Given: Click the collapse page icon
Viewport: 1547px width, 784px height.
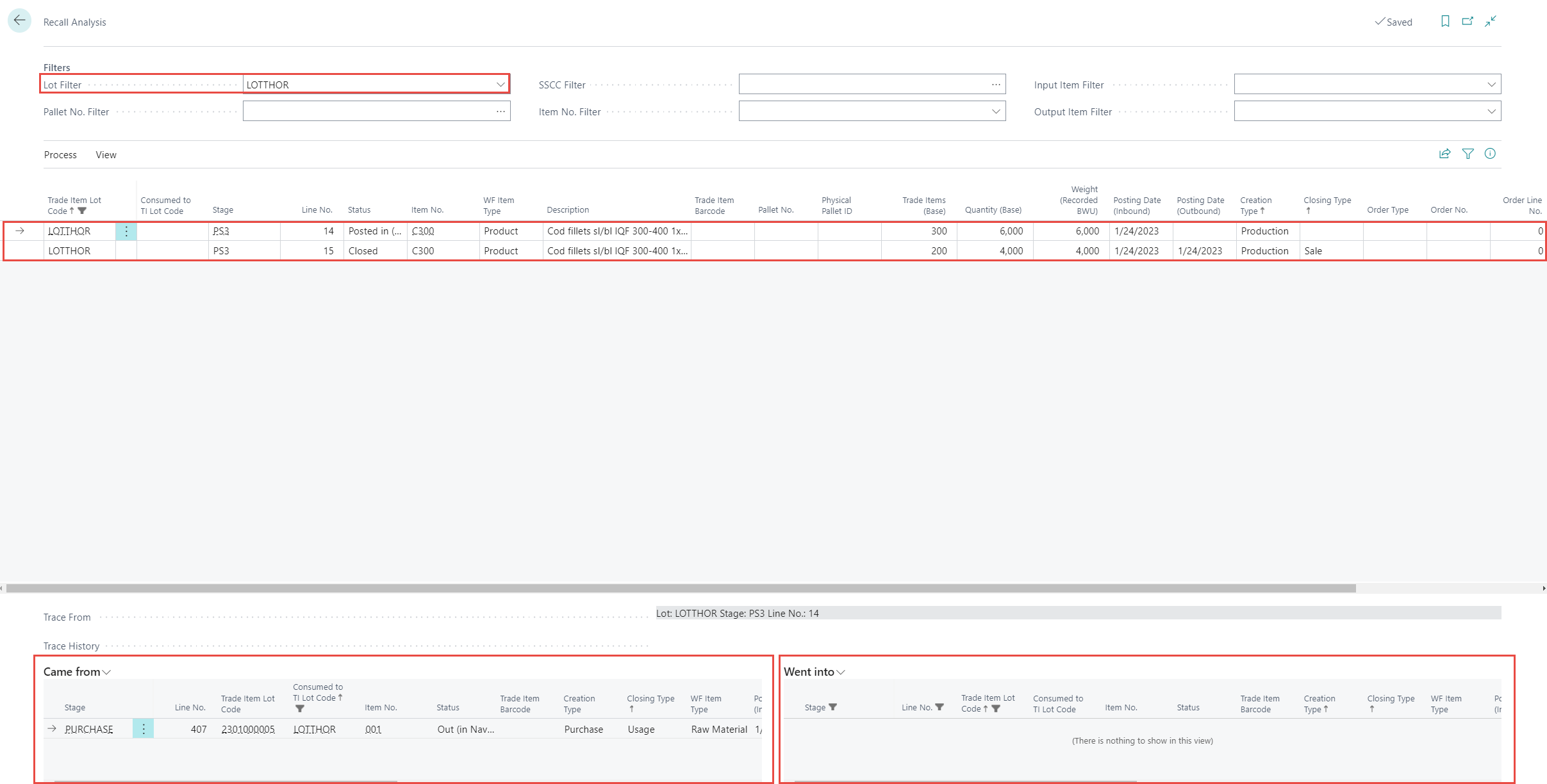Looking at the screenshot, I should (x=1491, y=21).
